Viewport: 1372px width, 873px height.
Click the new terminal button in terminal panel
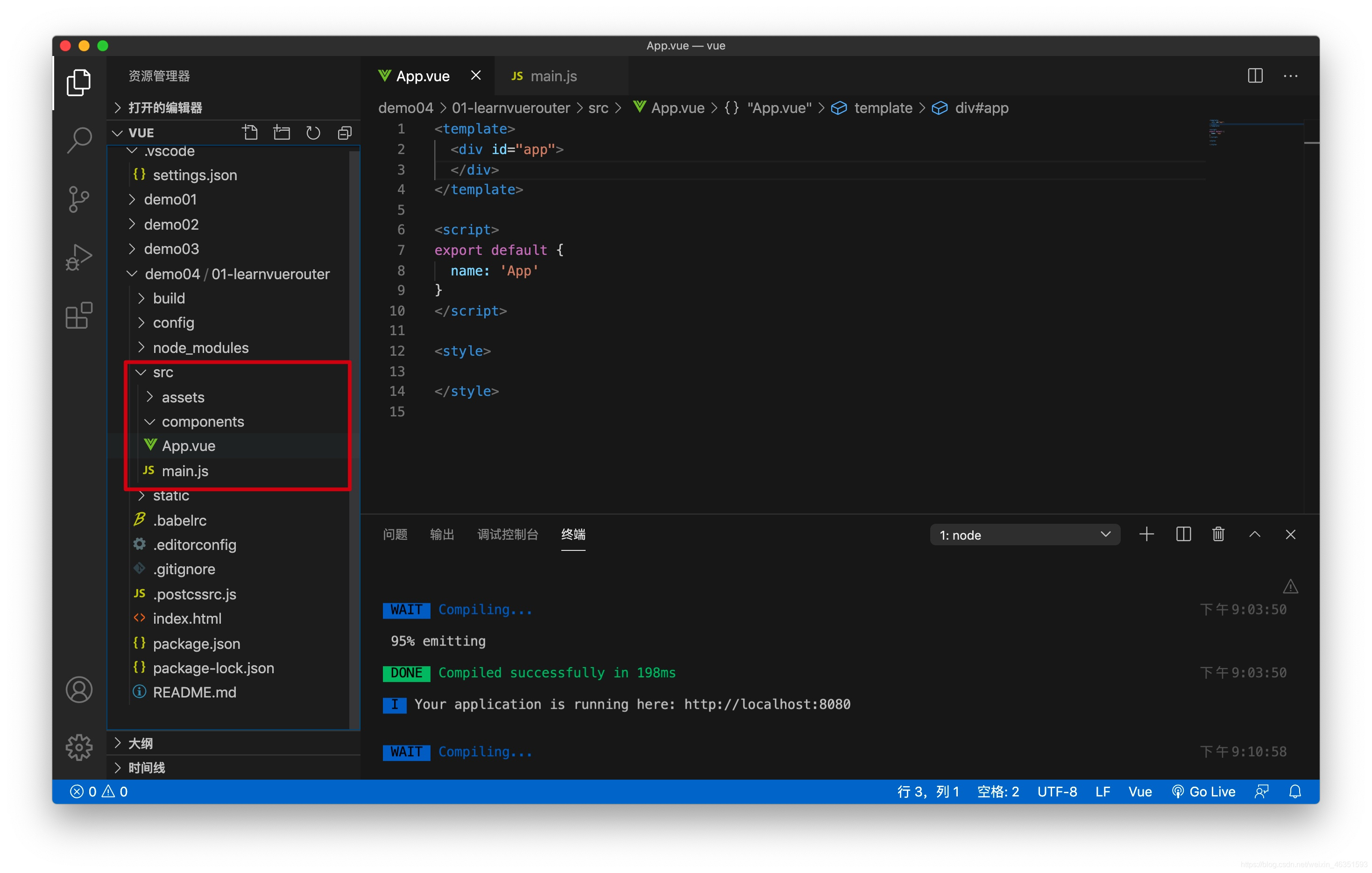point(1146,534)
